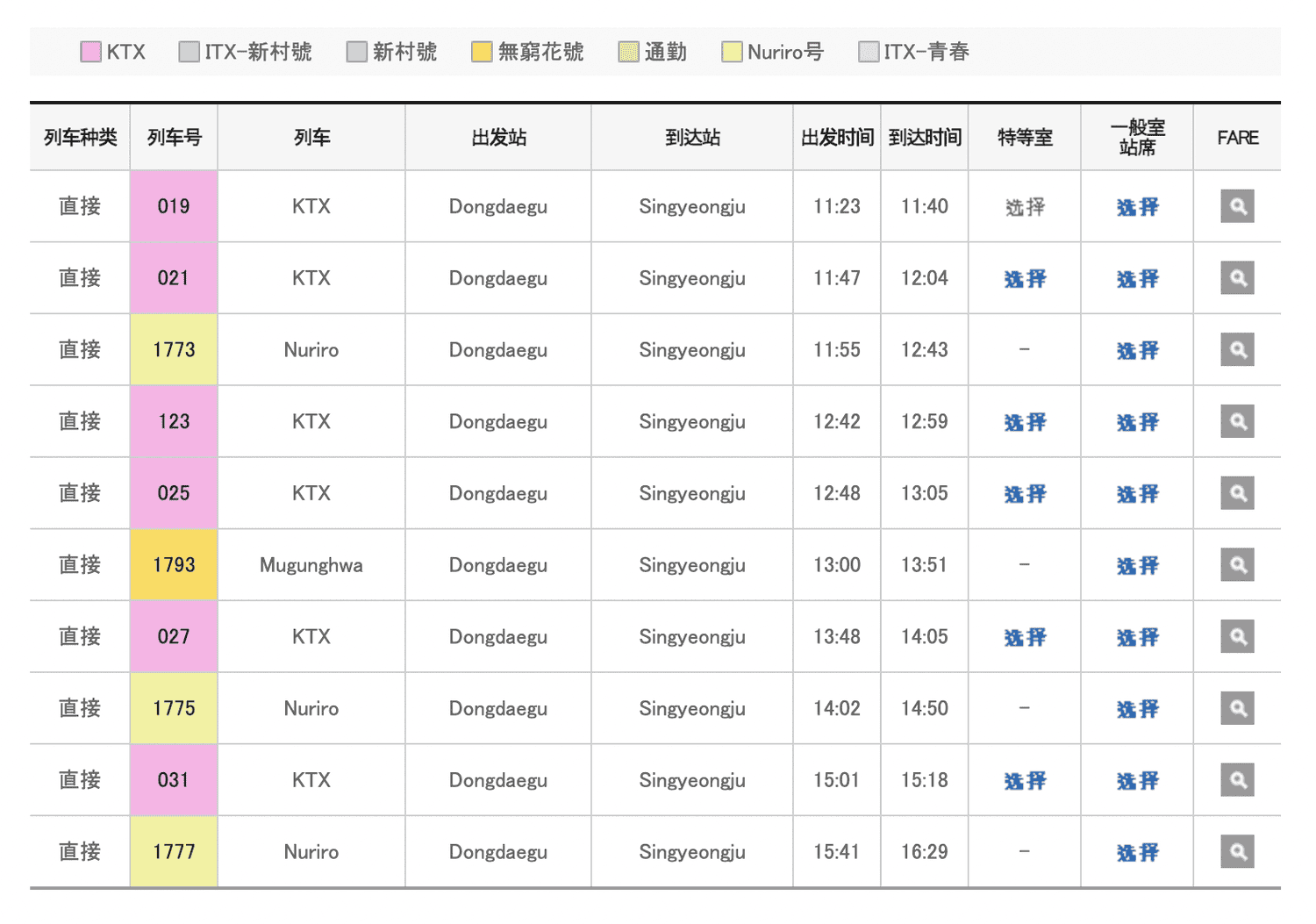Click the 新村號 legend swatch
Screen dimensions: 1316x924
point(356,52)
